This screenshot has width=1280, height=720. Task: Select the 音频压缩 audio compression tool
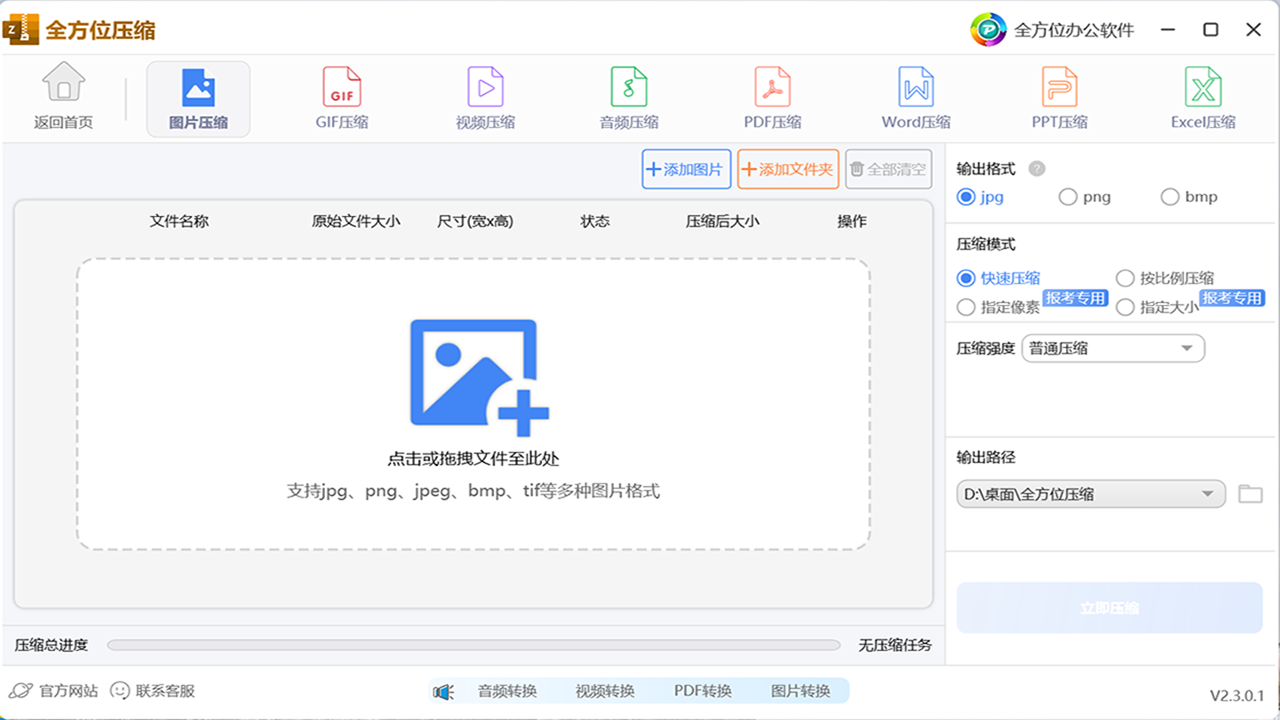point(628,97)
